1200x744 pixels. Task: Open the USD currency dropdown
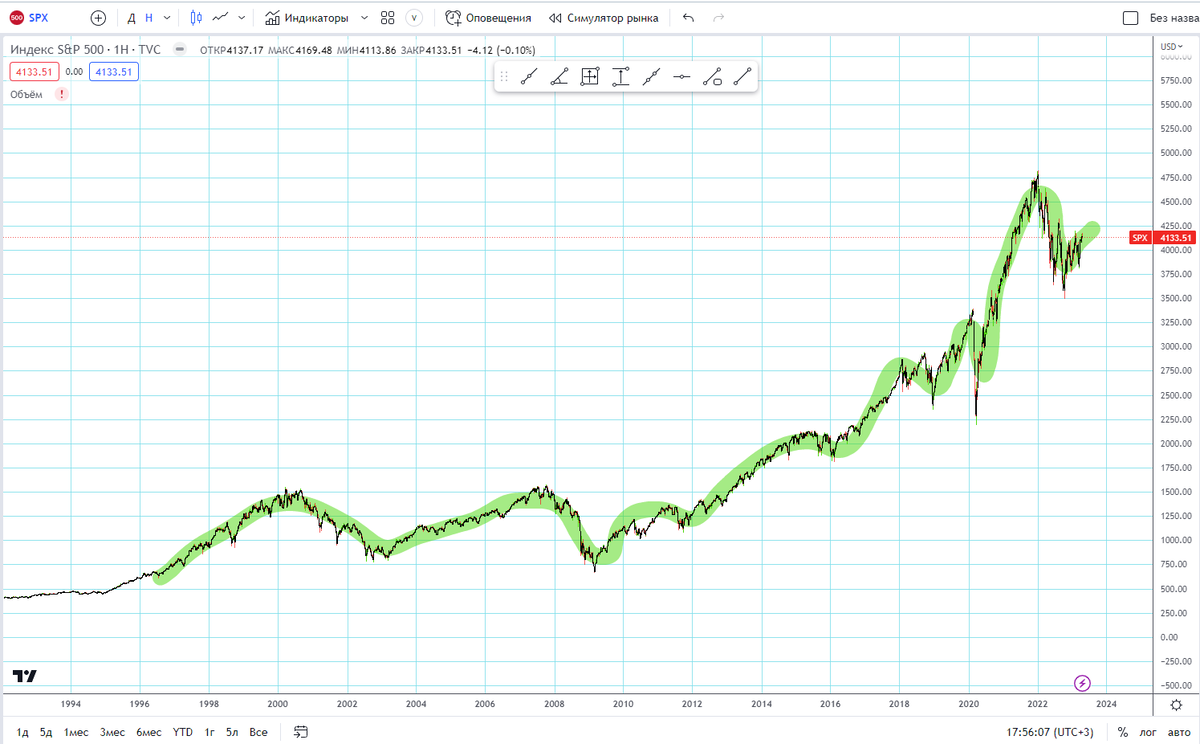pos(1171,46)
